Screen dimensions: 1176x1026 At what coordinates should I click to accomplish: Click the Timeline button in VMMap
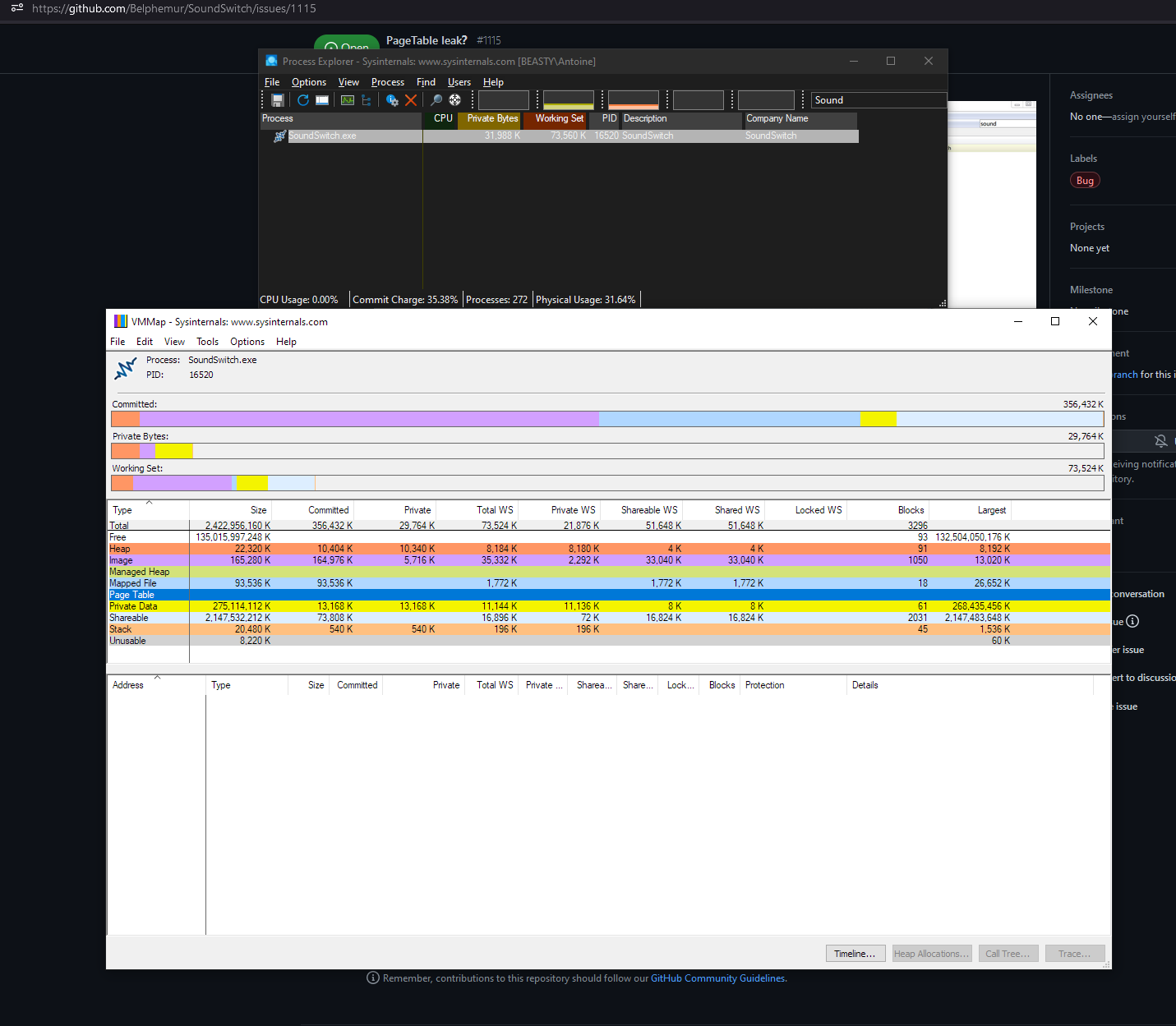(x=855, y=953)
